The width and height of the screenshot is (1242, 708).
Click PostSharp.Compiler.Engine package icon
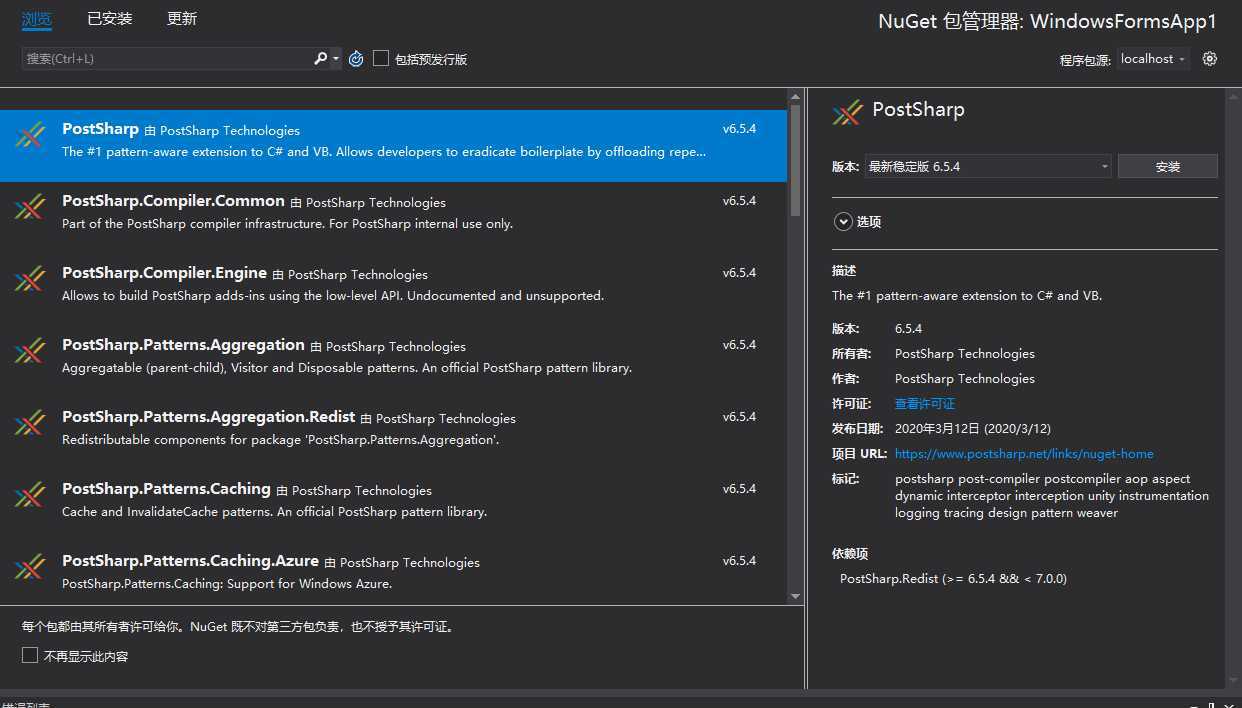coord(30,280)
